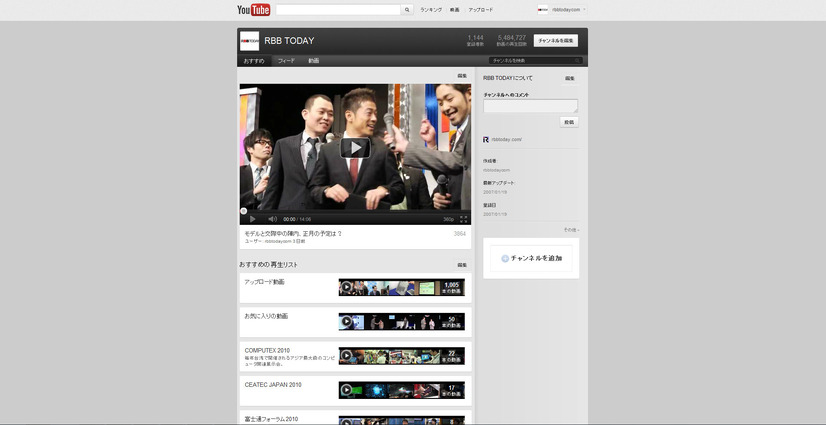
Task: Click 編集 next to おすすめの再生リスト
Action: 462,265
